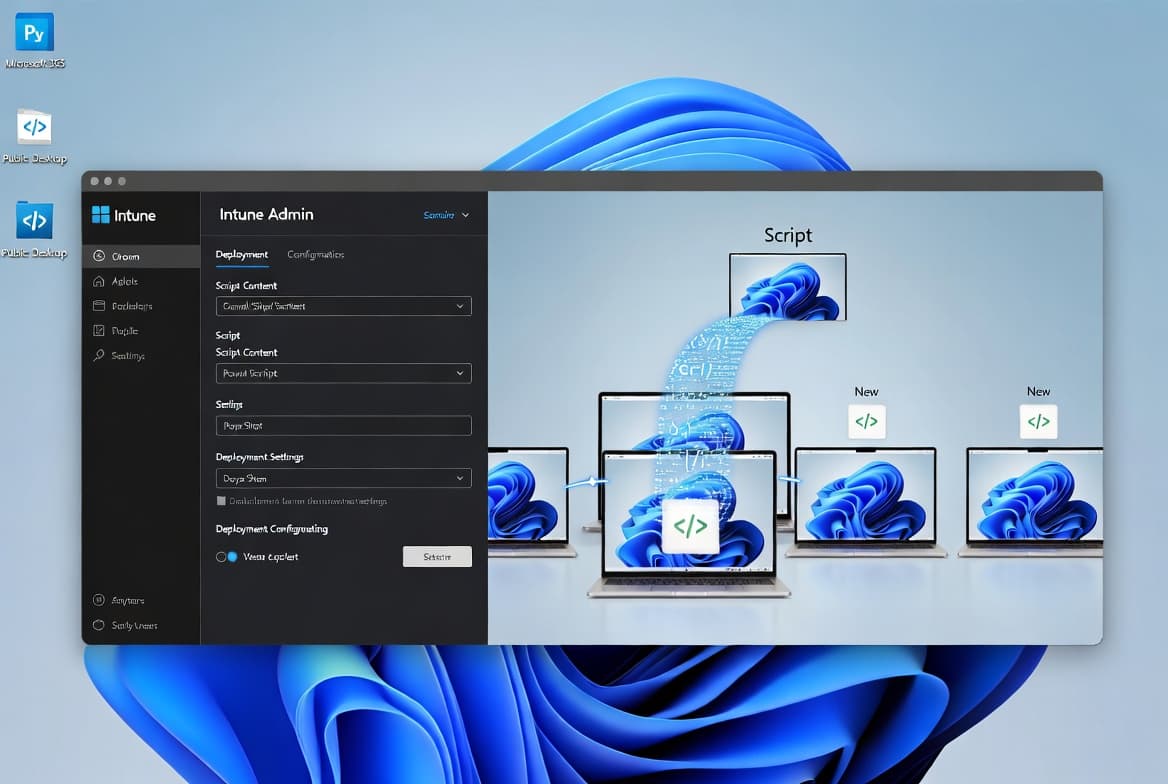Open the Py desktop shortcut icon
Screen dimensions: 1168x784
click(34, 32)
